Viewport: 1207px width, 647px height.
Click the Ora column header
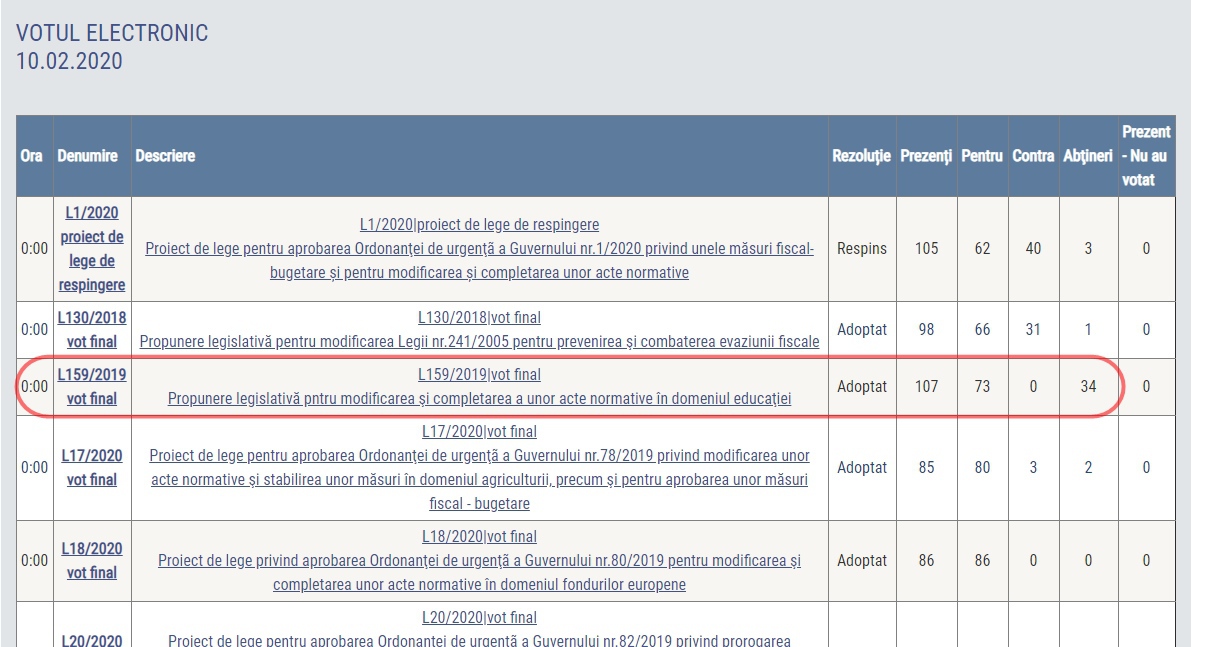pyautogui.click(x=31, y=156)
